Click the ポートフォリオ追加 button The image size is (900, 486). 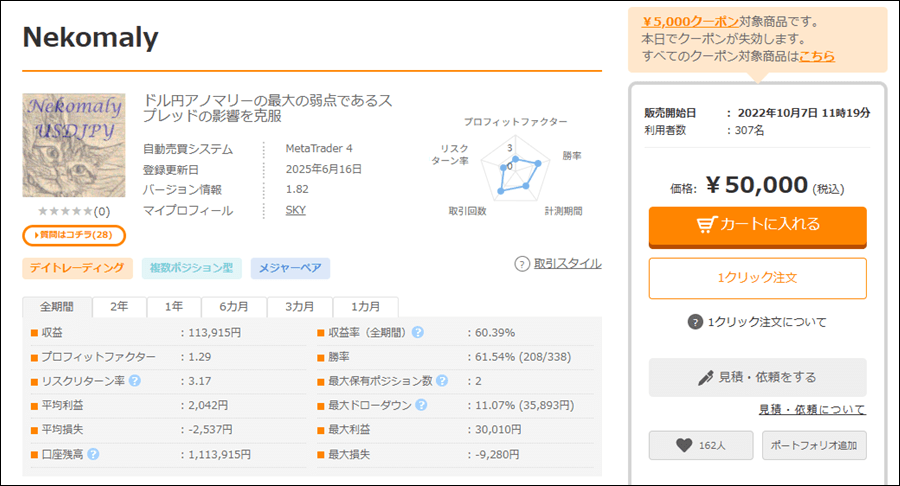tap(814, 445)
